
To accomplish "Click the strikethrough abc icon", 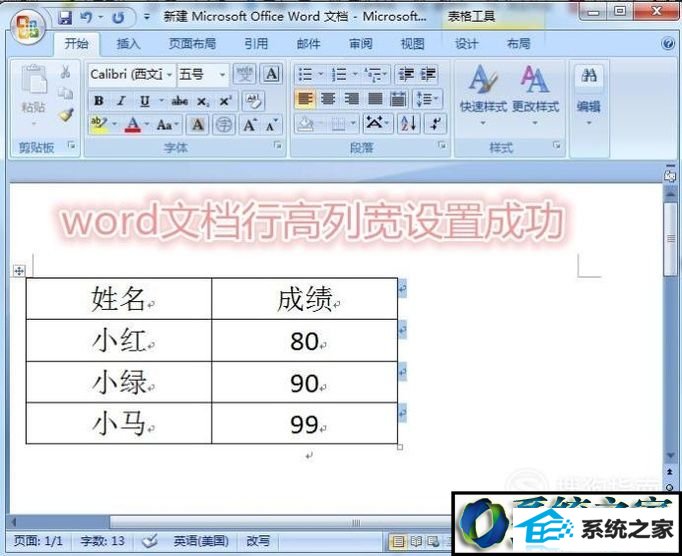I will pos(180,100).
